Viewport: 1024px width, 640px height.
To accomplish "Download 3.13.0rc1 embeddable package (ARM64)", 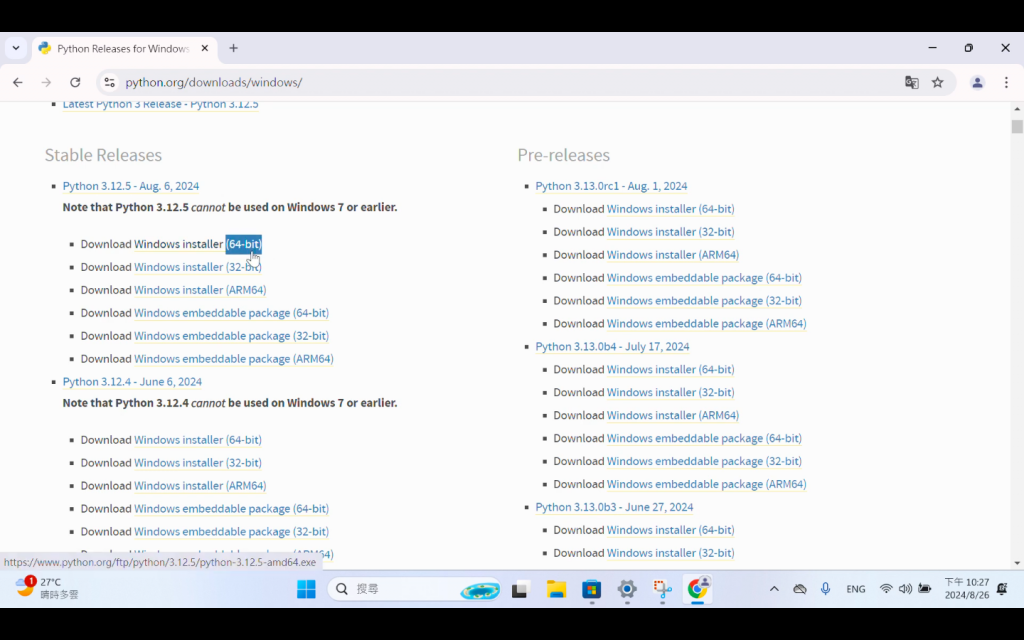I will point(707,323).
